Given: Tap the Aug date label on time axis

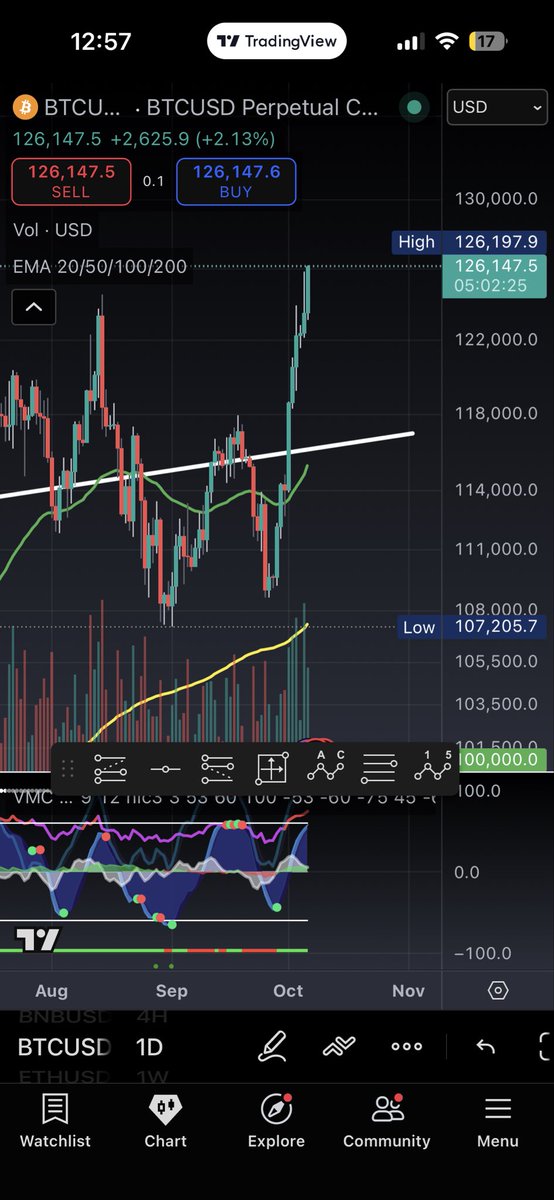Looking at the screenshot, I should click(51, 991).
